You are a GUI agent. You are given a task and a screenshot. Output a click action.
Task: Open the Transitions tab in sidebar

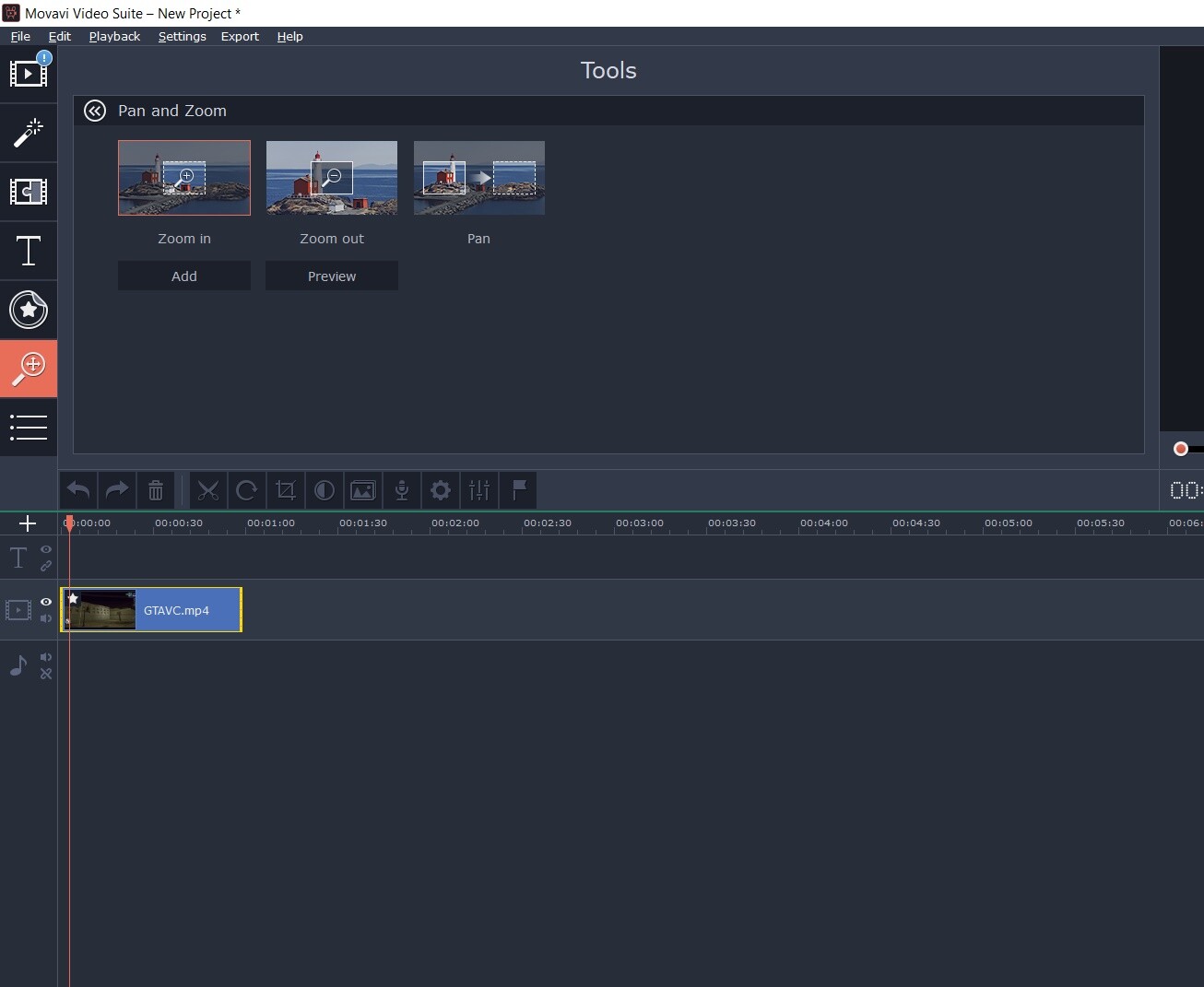pos(29,192)
